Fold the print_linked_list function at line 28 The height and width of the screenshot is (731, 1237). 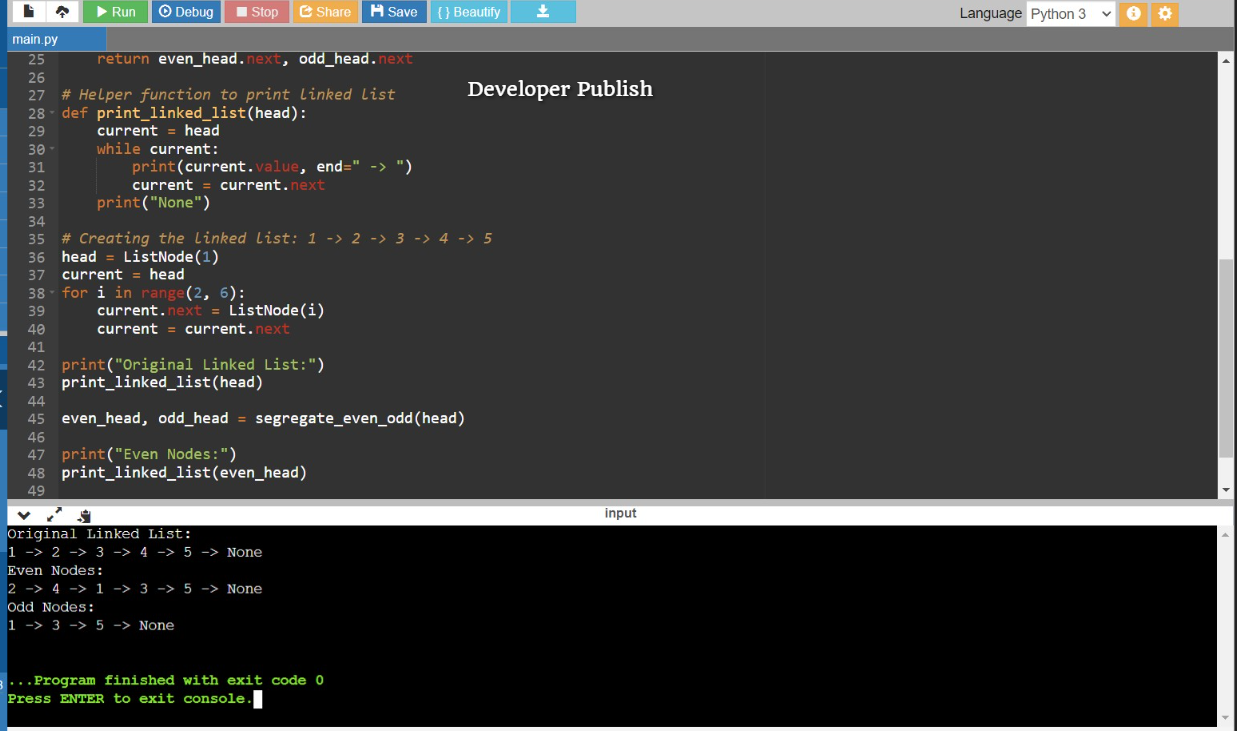[x=52, y=113]
